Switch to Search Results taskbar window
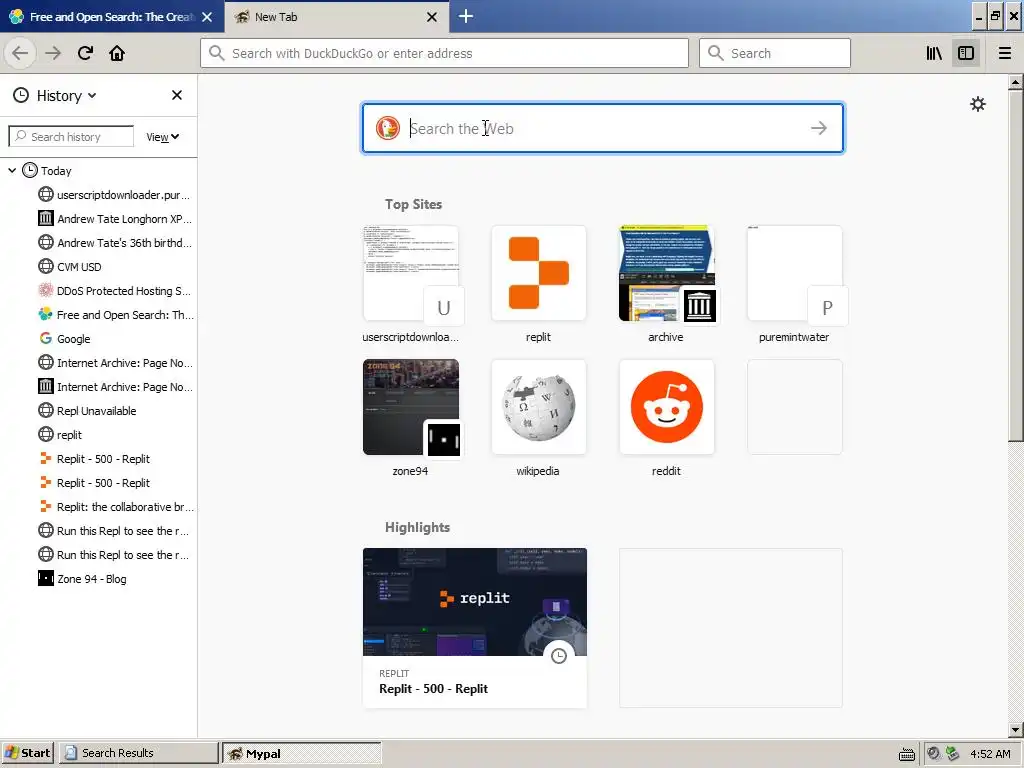1024x768 pixels. pos(138,753)
